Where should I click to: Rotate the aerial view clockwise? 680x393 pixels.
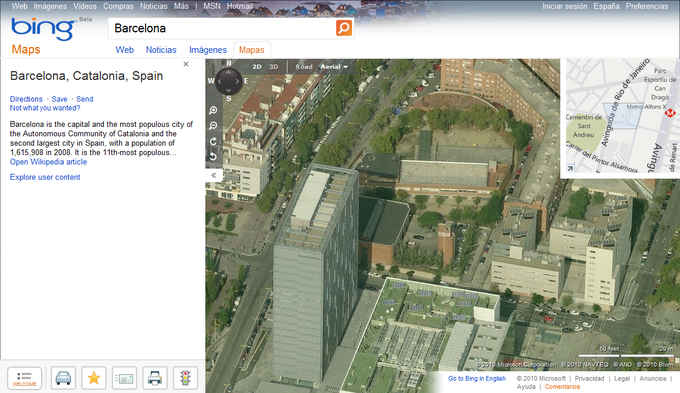213,141
